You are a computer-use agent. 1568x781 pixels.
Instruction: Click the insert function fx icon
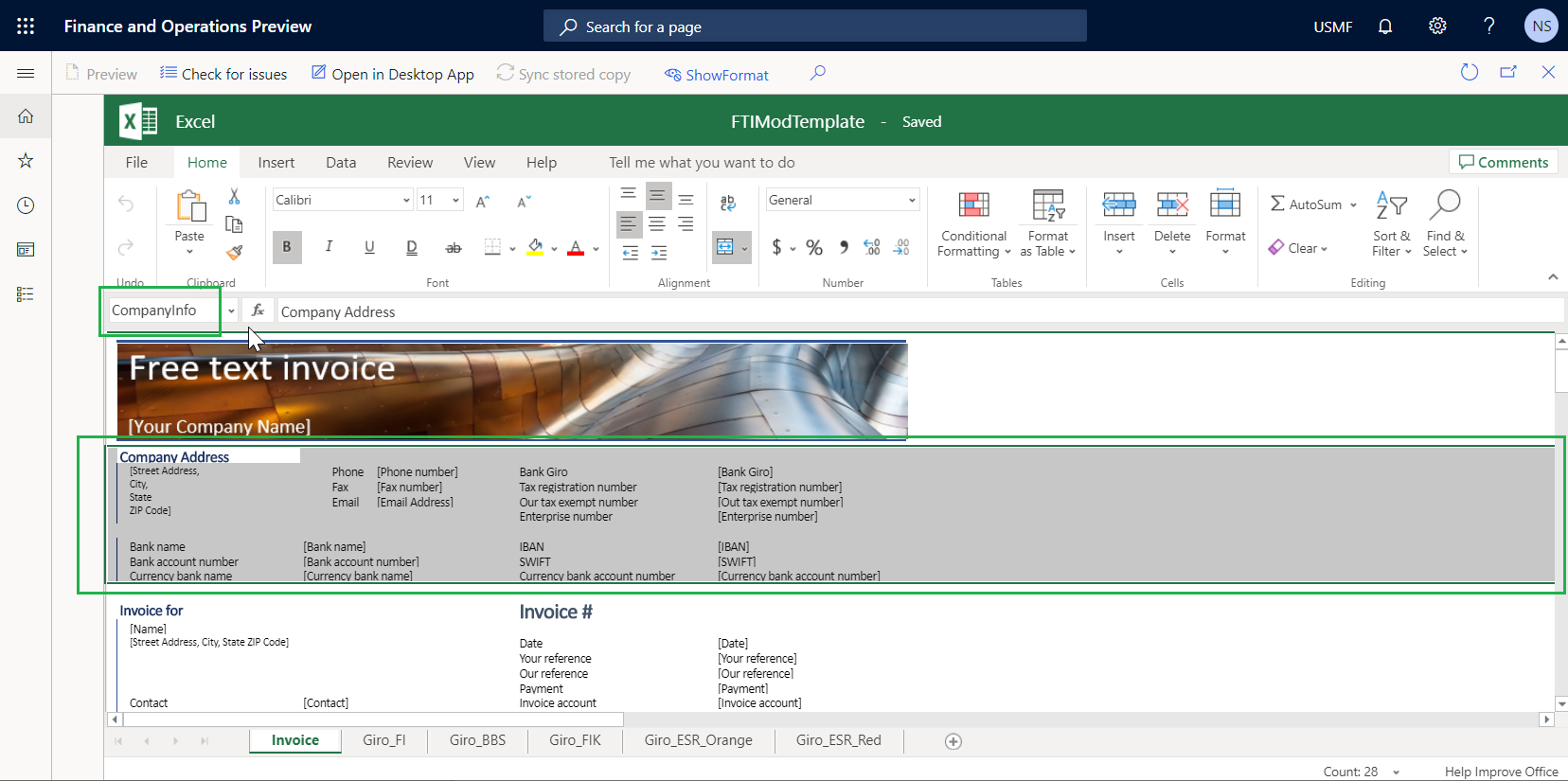coord(258,311)
